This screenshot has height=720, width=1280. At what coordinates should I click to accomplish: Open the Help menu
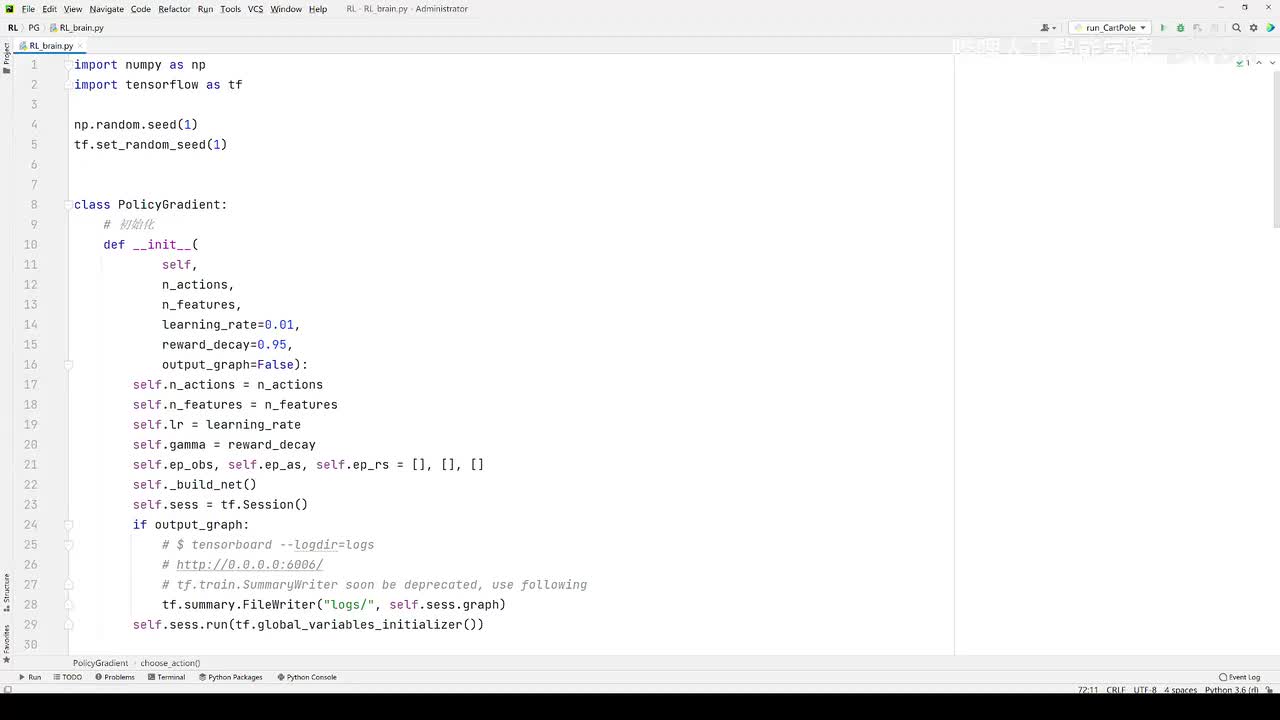point(318,9)
